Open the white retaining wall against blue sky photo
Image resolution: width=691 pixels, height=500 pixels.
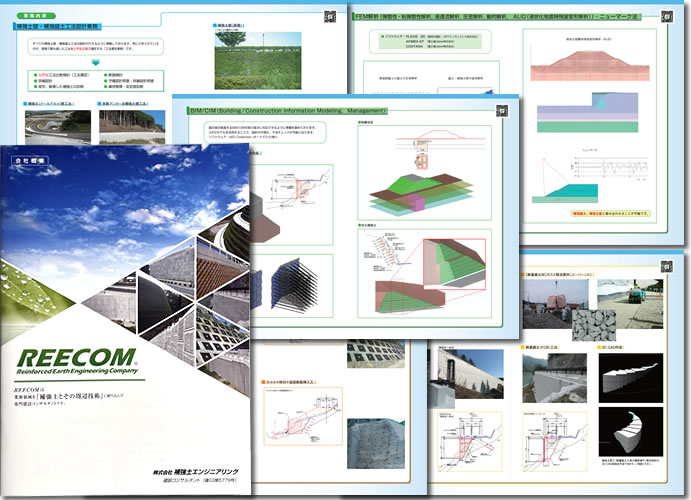pyautogui.click(x=471, y=374)
